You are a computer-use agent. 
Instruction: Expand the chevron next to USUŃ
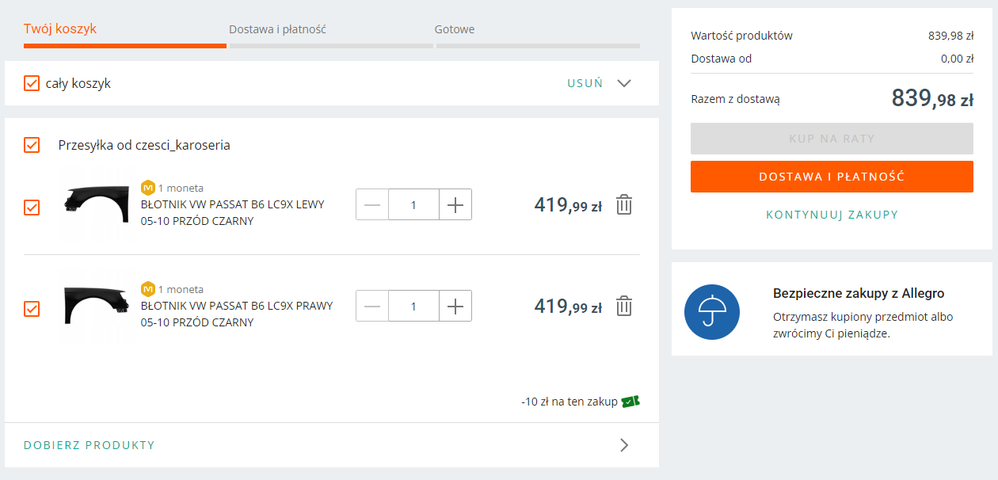click(x=624, y=83)
